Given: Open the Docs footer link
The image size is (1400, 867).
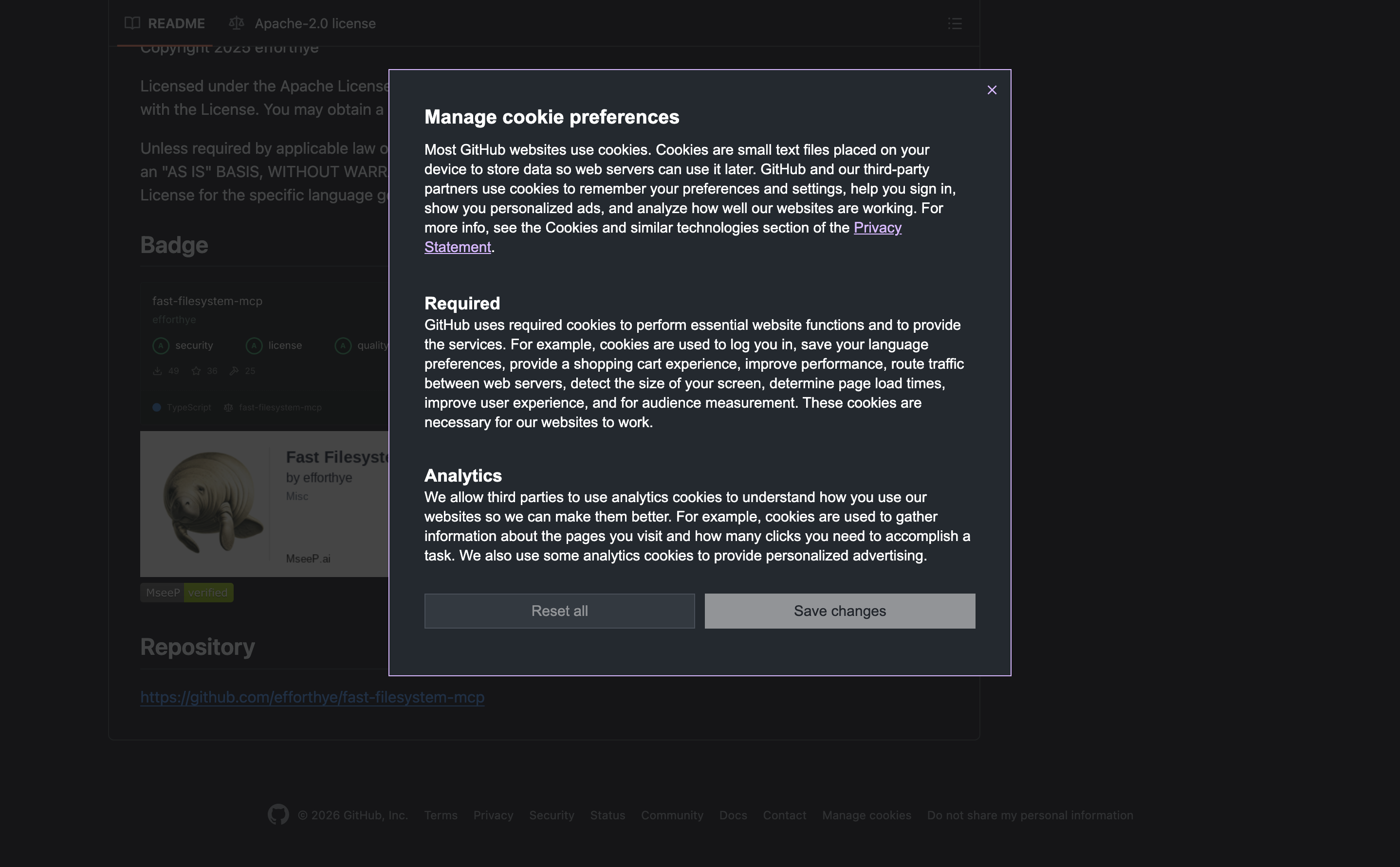Looking at the screenshot, I should pos(733,815).
